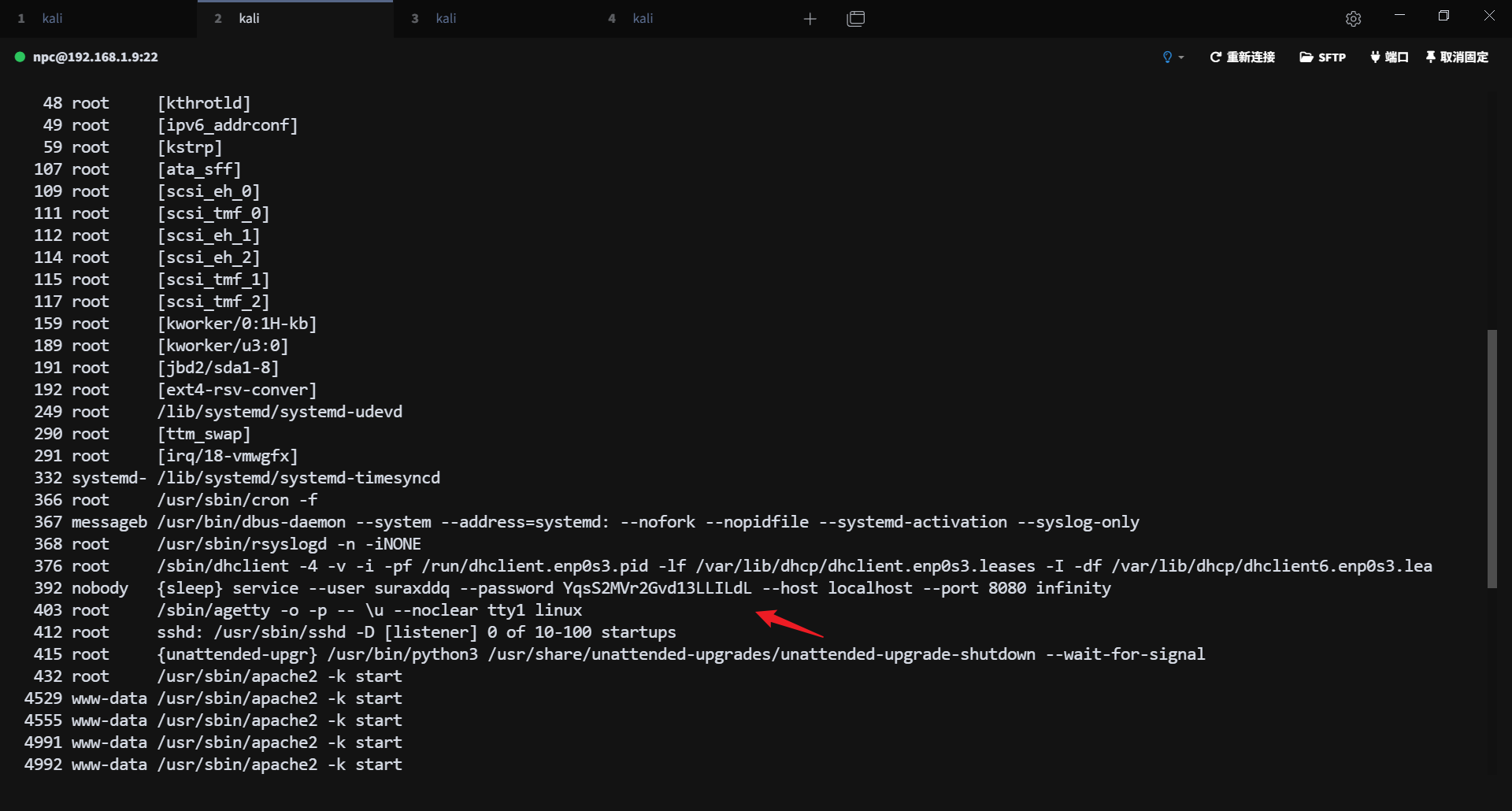Go to the fourth kali tab
This screenshot has width=1512, height=811.
click(x=643, y=18)
